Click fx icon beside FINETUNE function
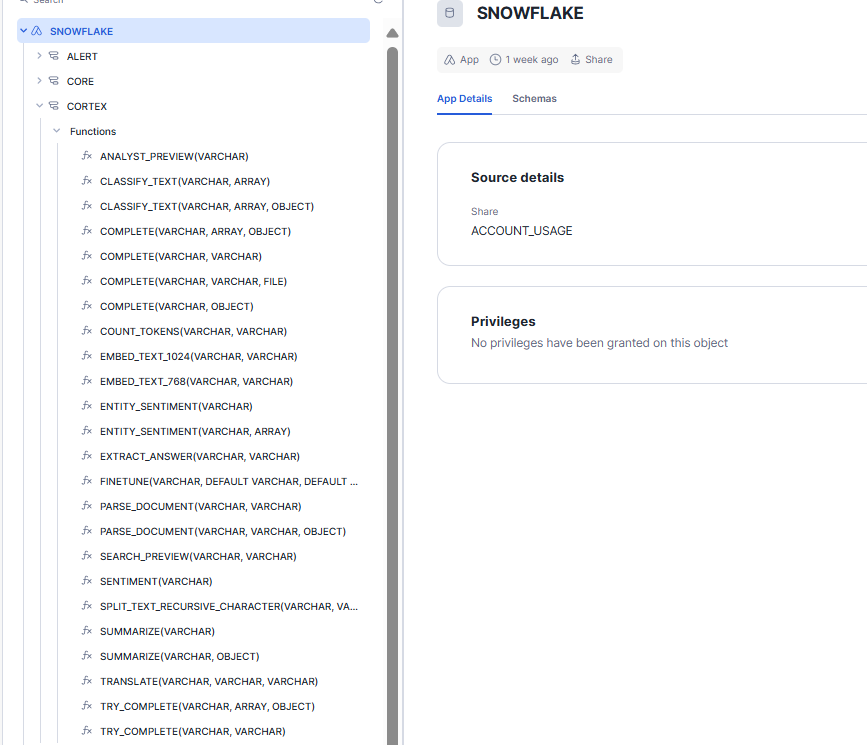Screen dimensions: 867x745 87,481
